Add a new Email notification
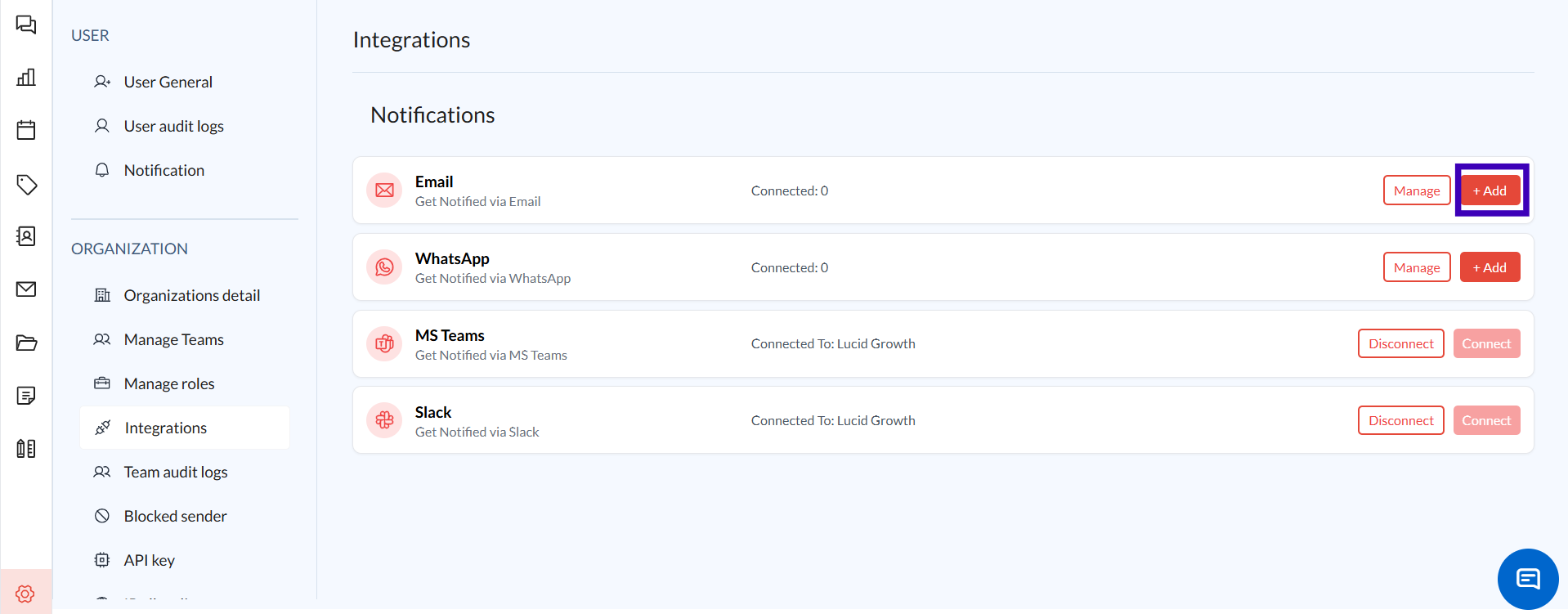The image size is (1568, 614). (x=1490, y=190)
